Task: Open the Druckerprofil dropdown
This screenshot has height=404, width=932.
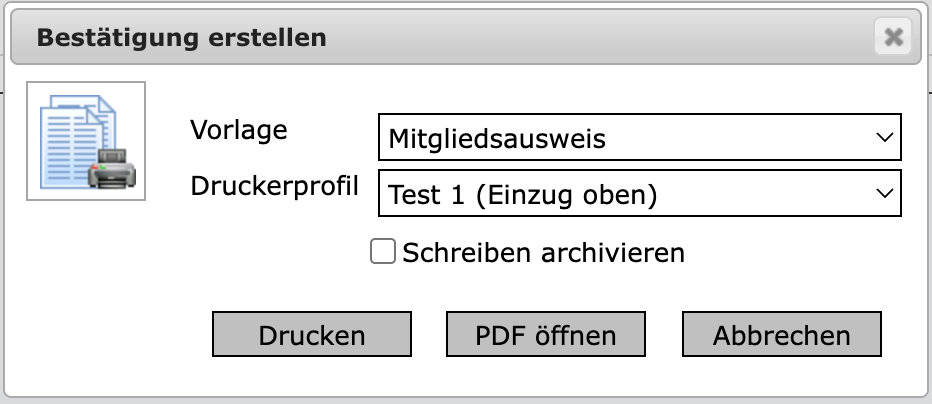Action: tap(640, 194)
